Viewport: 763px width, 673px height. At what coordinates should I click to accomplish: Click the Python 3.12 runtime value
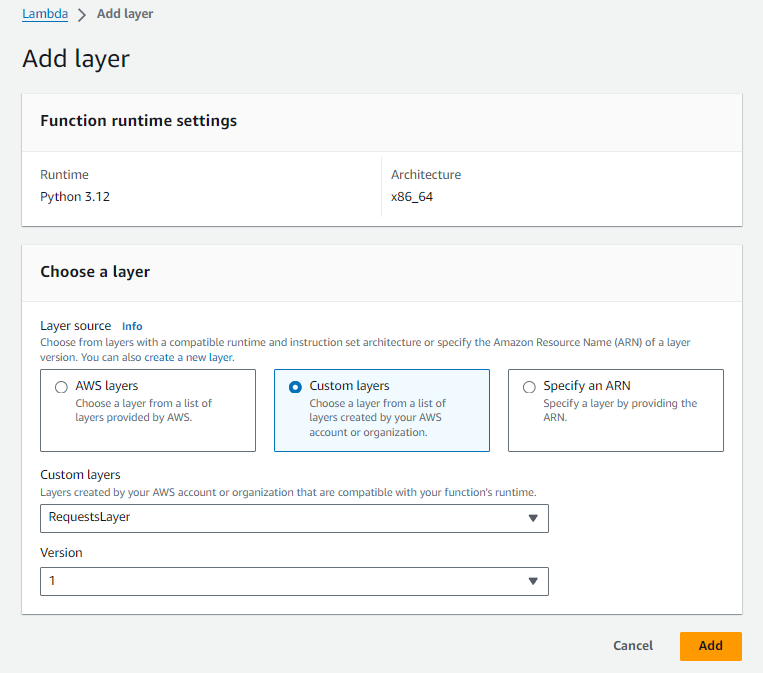coord(75,197)
